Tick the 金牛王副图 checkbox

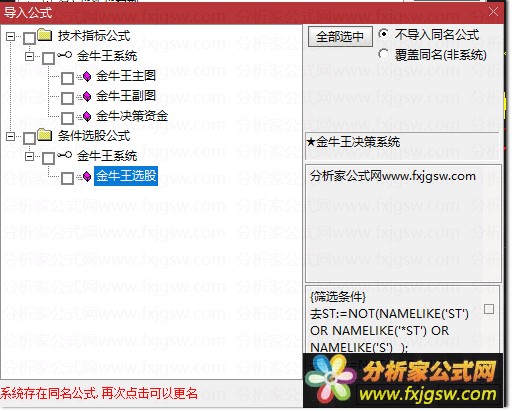click(x=68, y=98)
